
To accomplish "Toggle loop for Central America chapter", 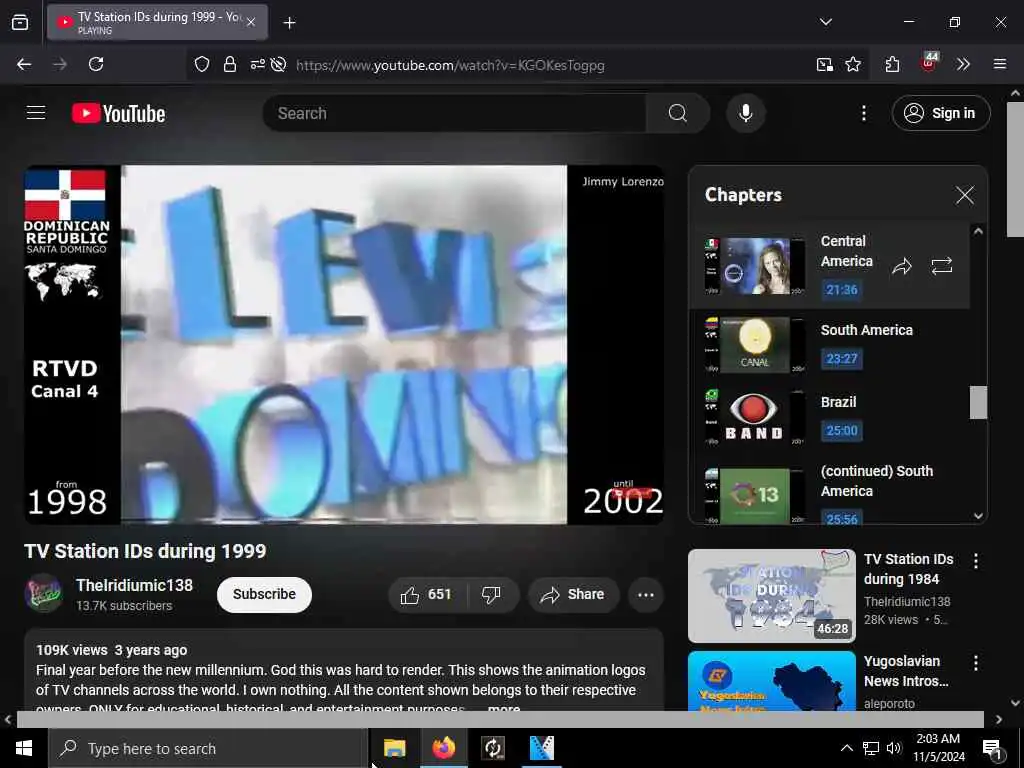I will [x=942, y=266].
